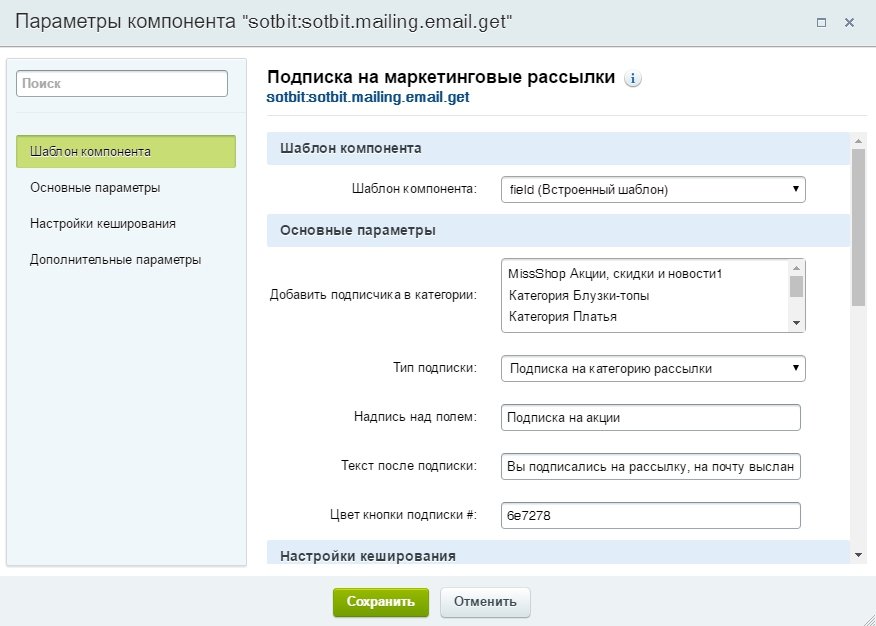Go to Основные параметры in the sidebar

click(x=95, y=188)
